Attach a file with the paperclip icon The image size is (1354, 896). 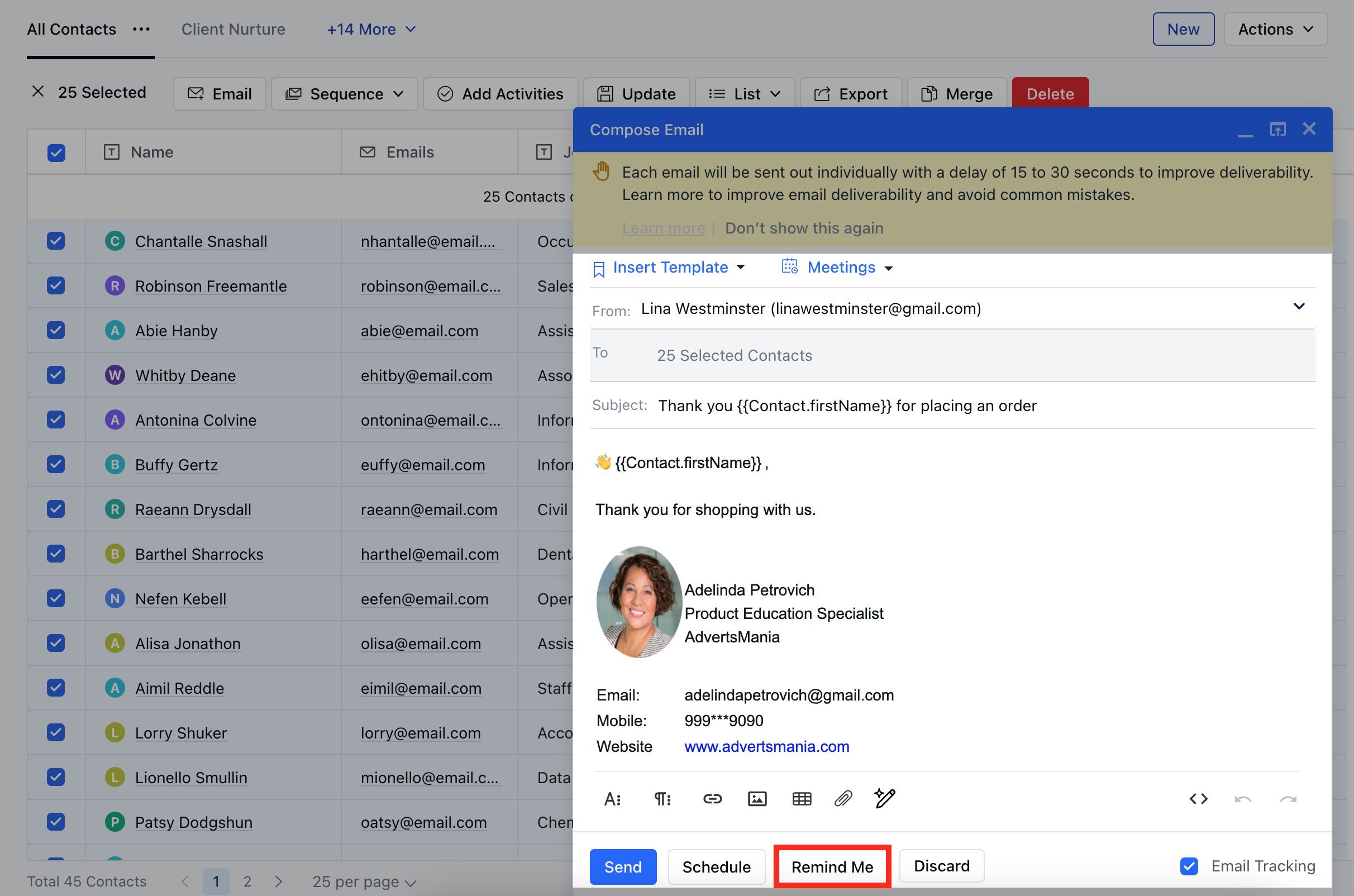click(x=843, y=798)
